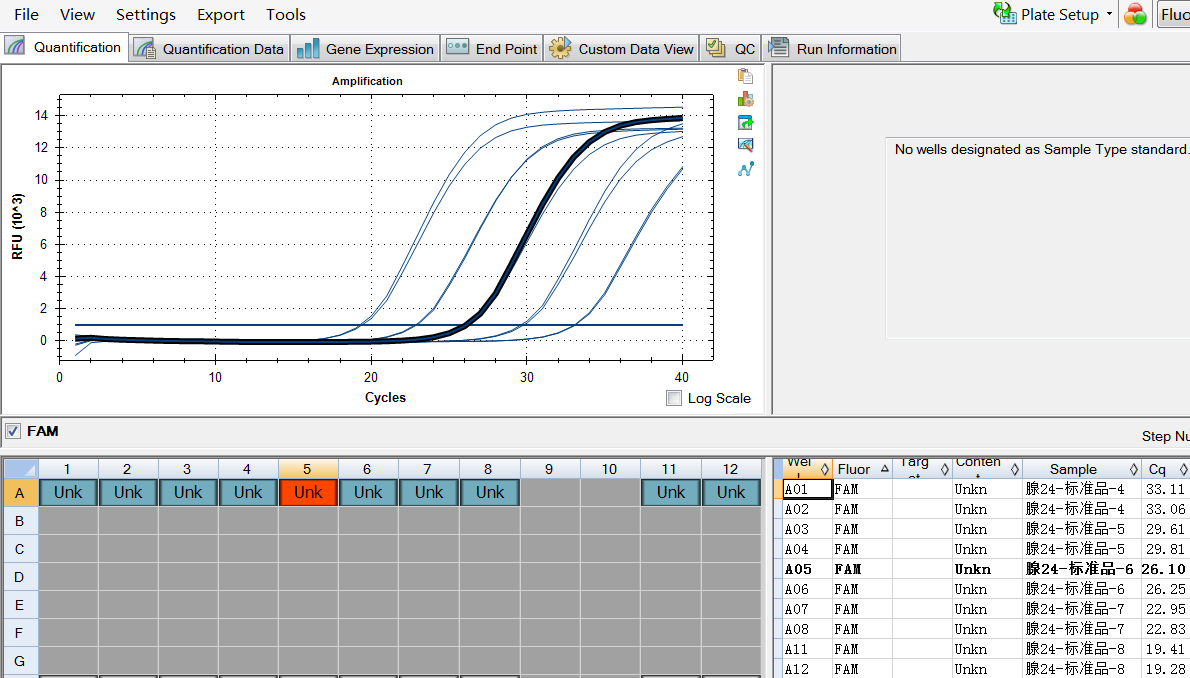
Task: Sort results table by Target column
Action: point(922,468)
